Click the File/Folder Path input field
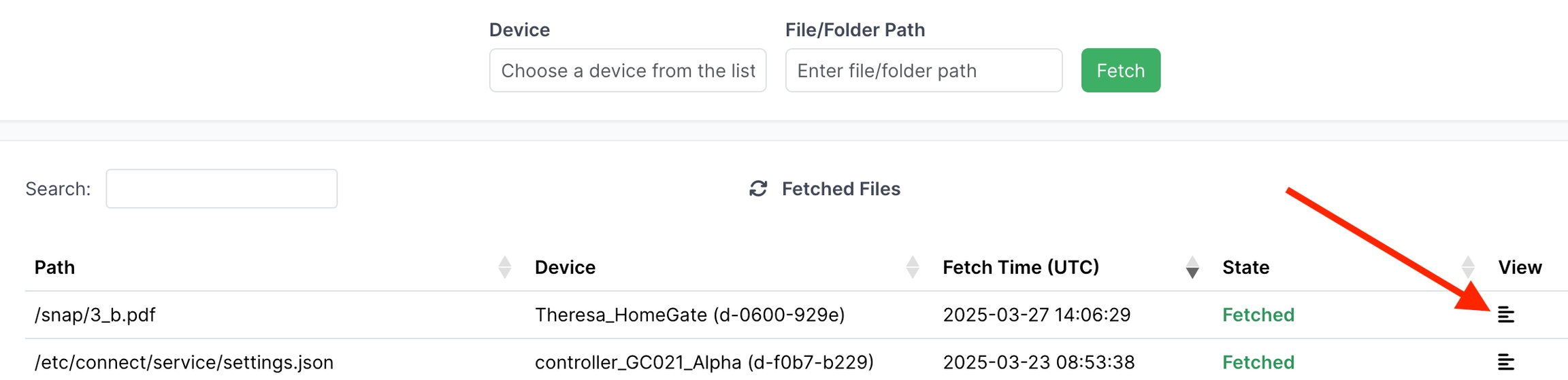This screenshot has width=1568, height=380. coord(923,71)
